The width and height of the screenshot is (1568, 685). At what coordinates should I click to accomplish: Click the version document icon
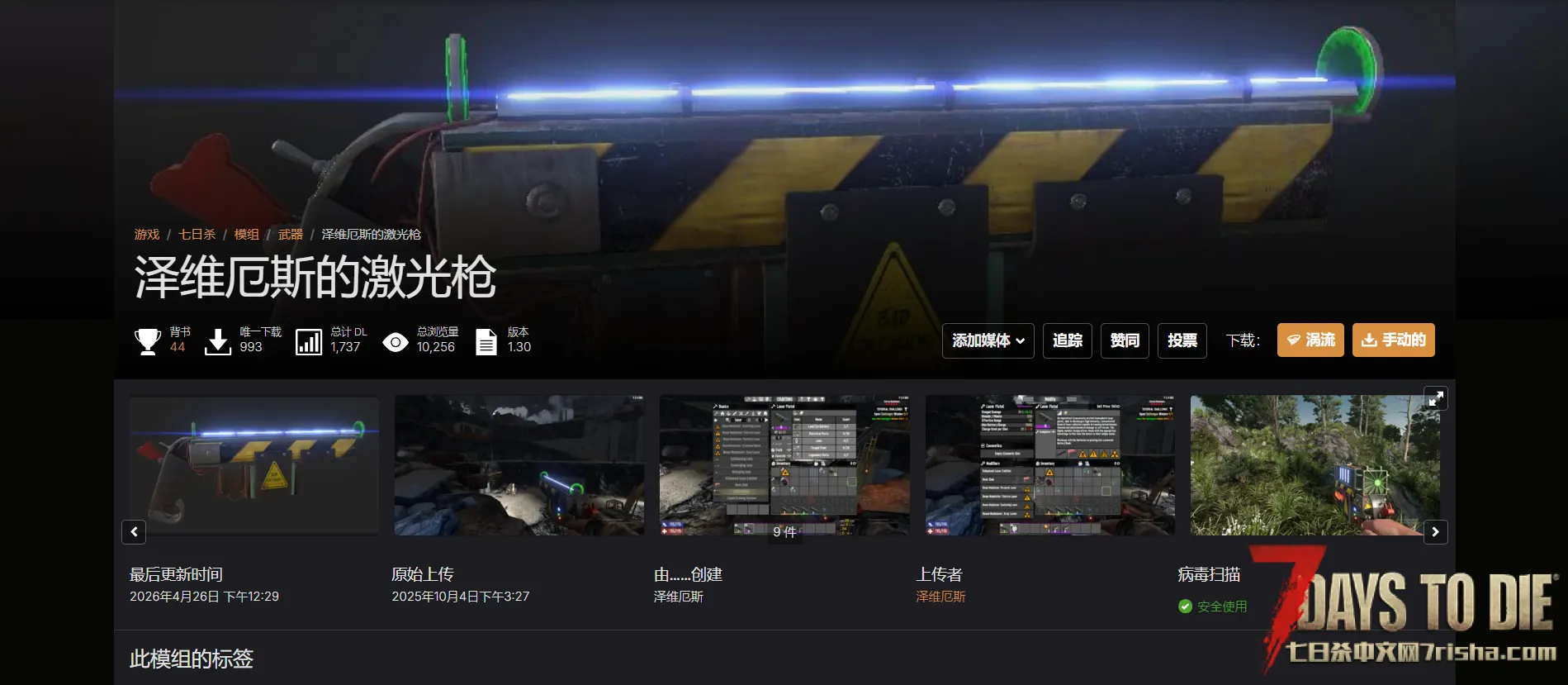pos(486,341)
